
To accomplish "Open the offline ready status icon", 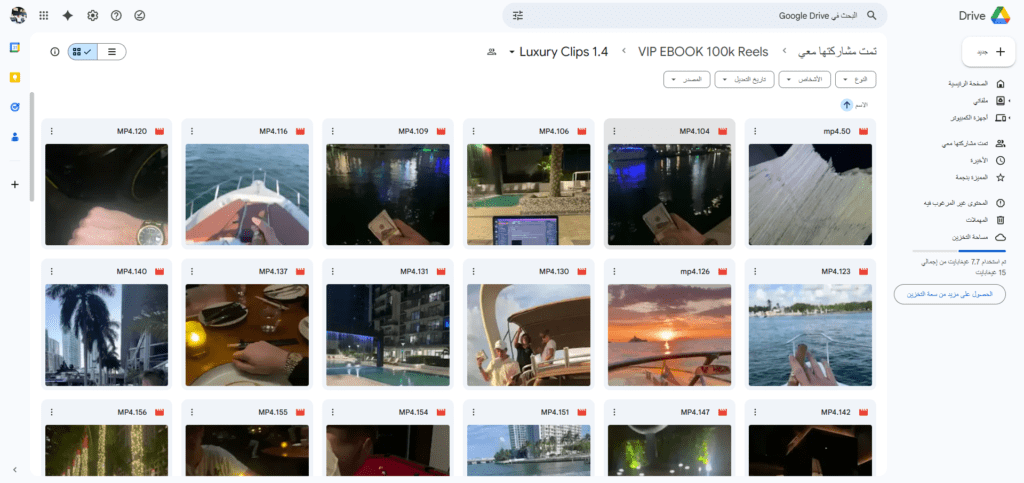I will click(x=139, y=16).
